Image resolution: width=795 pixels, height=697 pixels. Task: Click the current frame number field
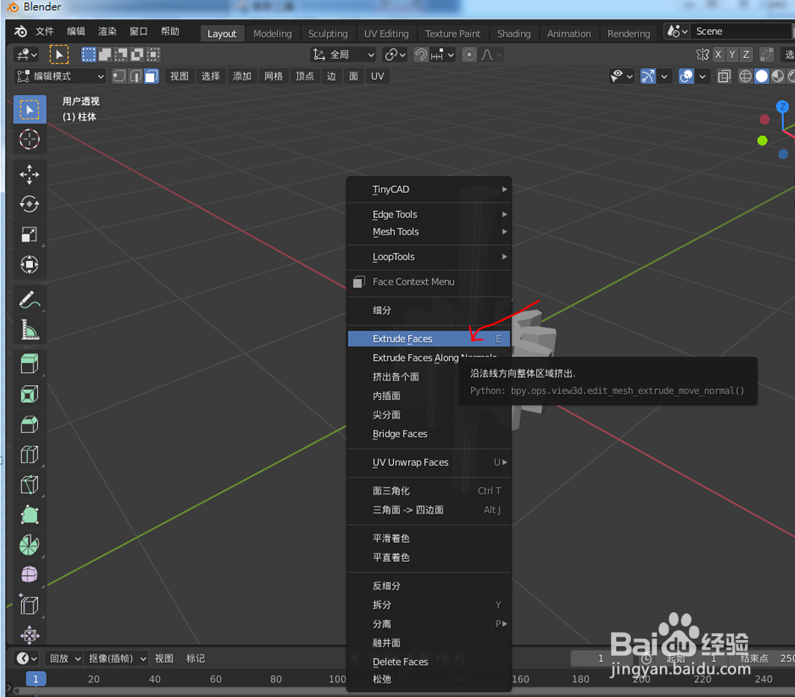(x=601, y=658)
